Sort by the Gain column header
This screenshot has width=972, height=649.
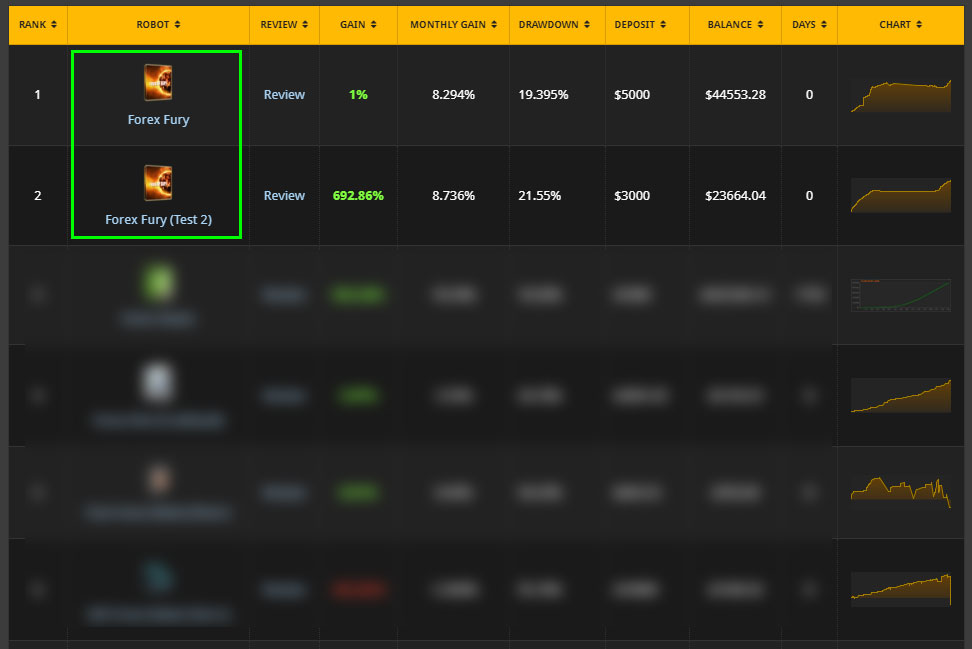coord(358,24)
